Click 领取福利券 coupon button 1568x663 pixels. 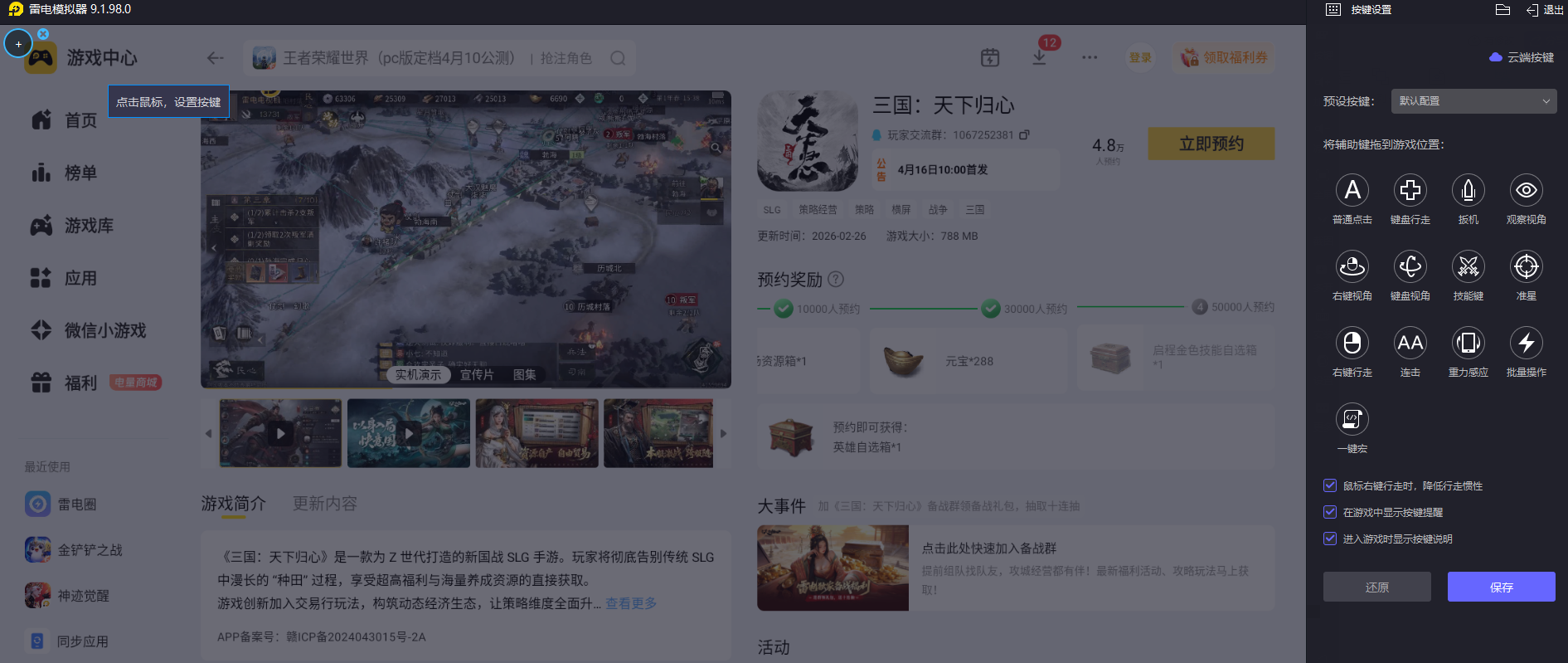pos(1225,57)
